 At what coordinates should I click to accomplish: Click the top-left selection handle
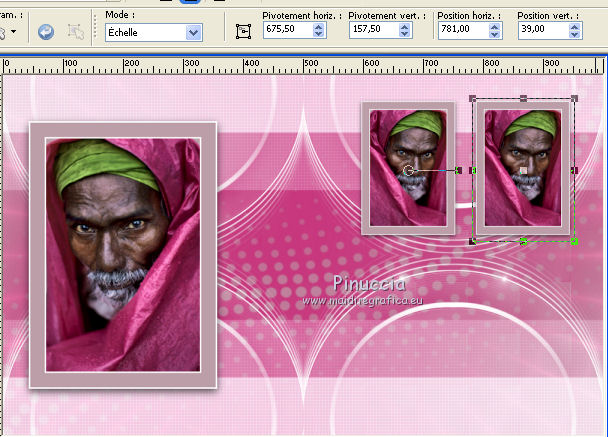tap(472, 98)
